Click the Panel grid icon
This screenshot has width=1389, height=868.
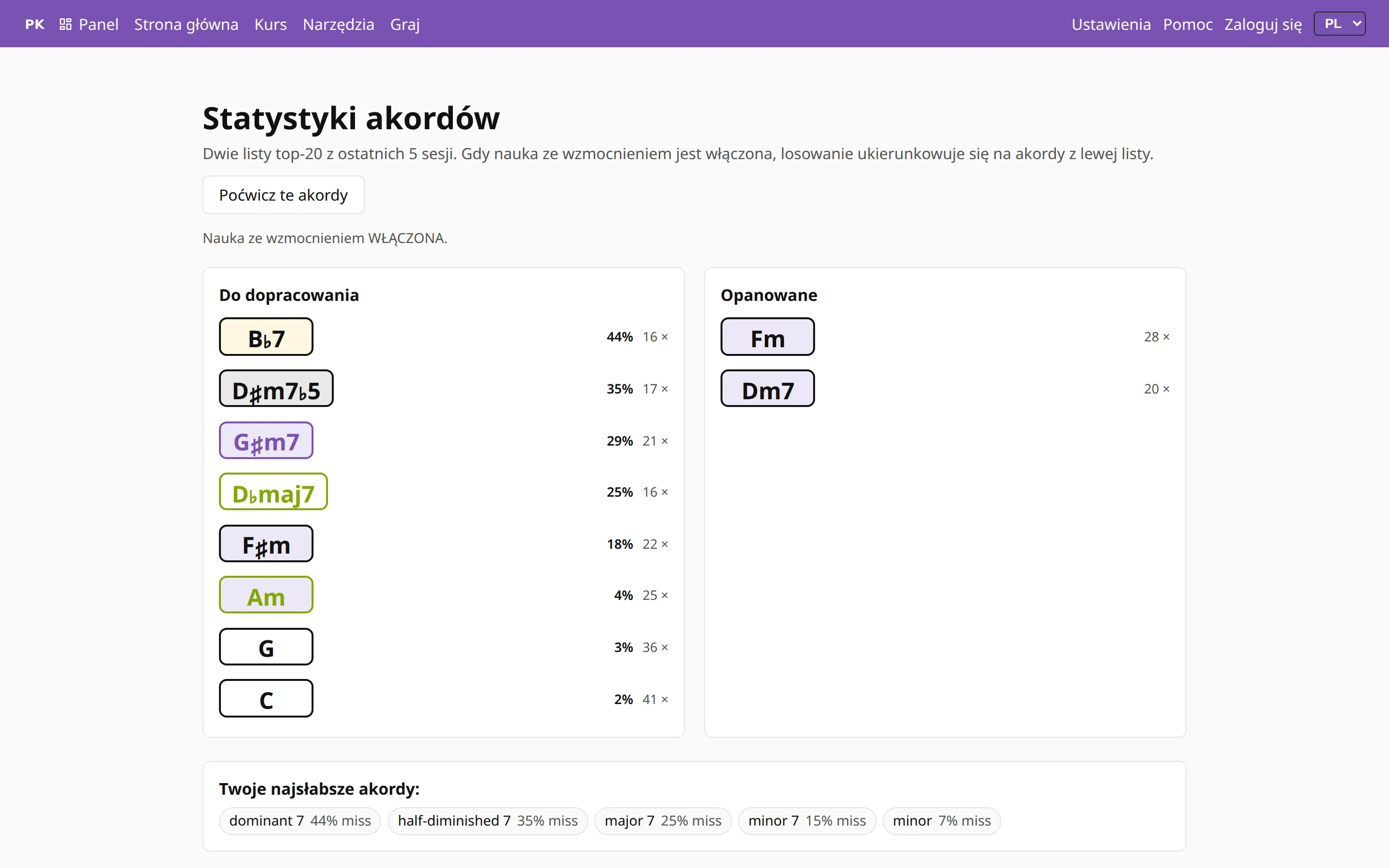[x=66, y=24]
